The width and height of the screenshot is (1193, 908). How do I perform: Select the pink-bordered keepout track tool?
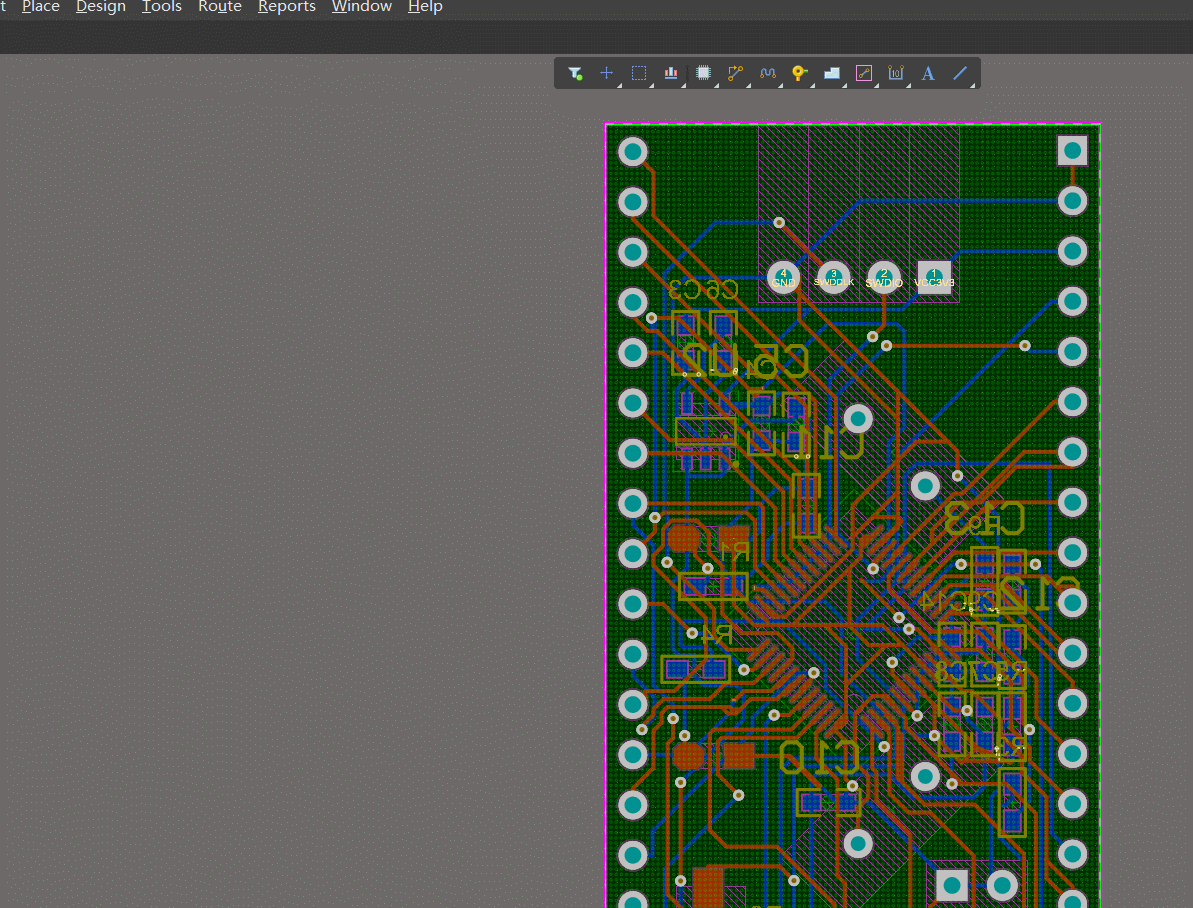pyautogui.click(x=864, y=73)
